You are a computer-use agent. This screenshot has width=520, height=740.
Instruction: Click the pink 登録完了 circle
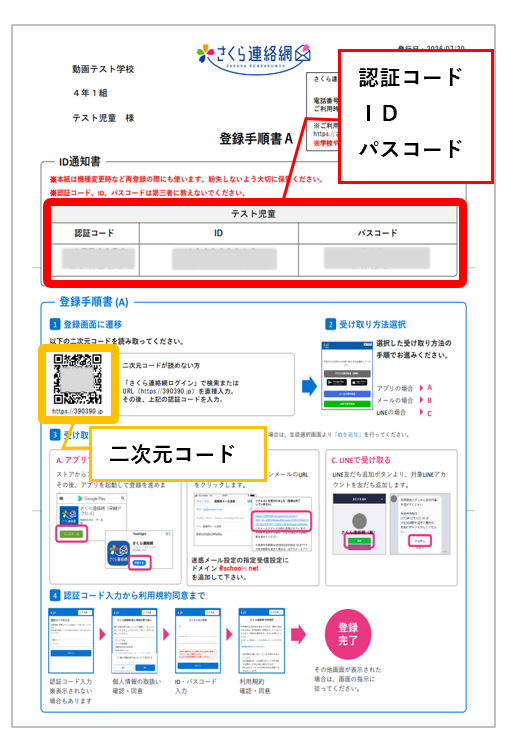[x=348, y=634]
